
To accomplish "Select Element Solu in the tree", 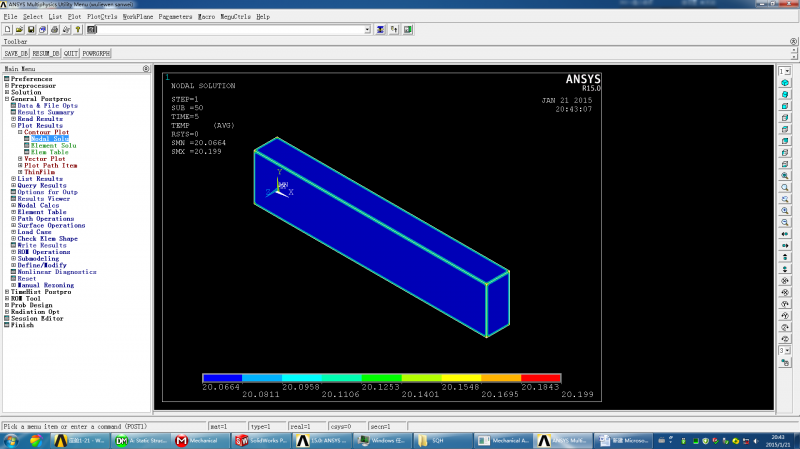I will [53, 145].
